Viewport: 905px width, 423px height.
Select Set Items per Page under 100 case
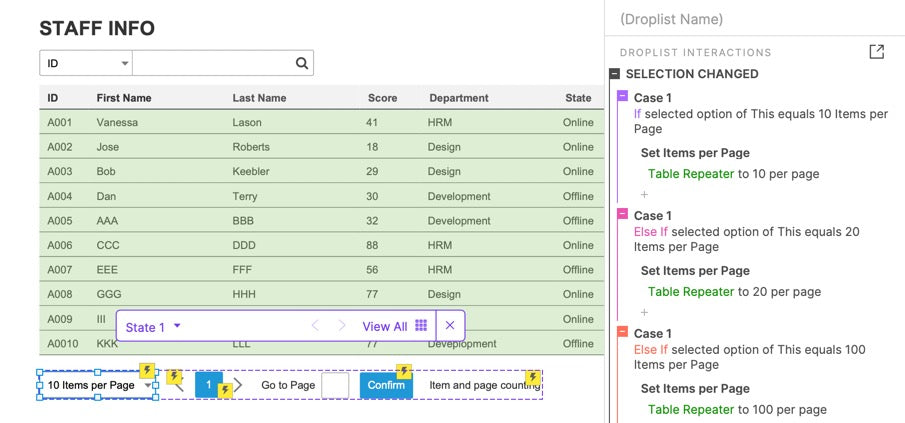(695, 388)
